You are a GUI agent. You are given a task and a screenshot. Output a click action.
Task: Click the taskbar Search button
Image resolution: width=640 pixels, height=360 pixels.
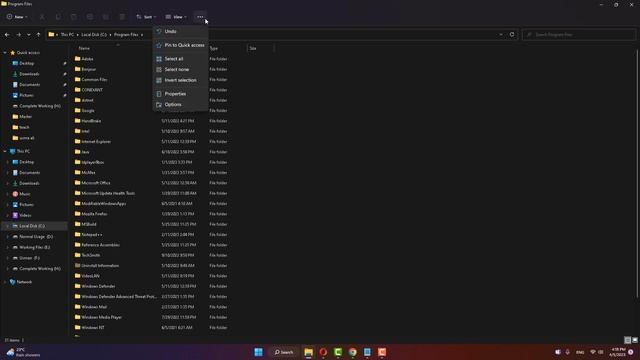point(284,352)
